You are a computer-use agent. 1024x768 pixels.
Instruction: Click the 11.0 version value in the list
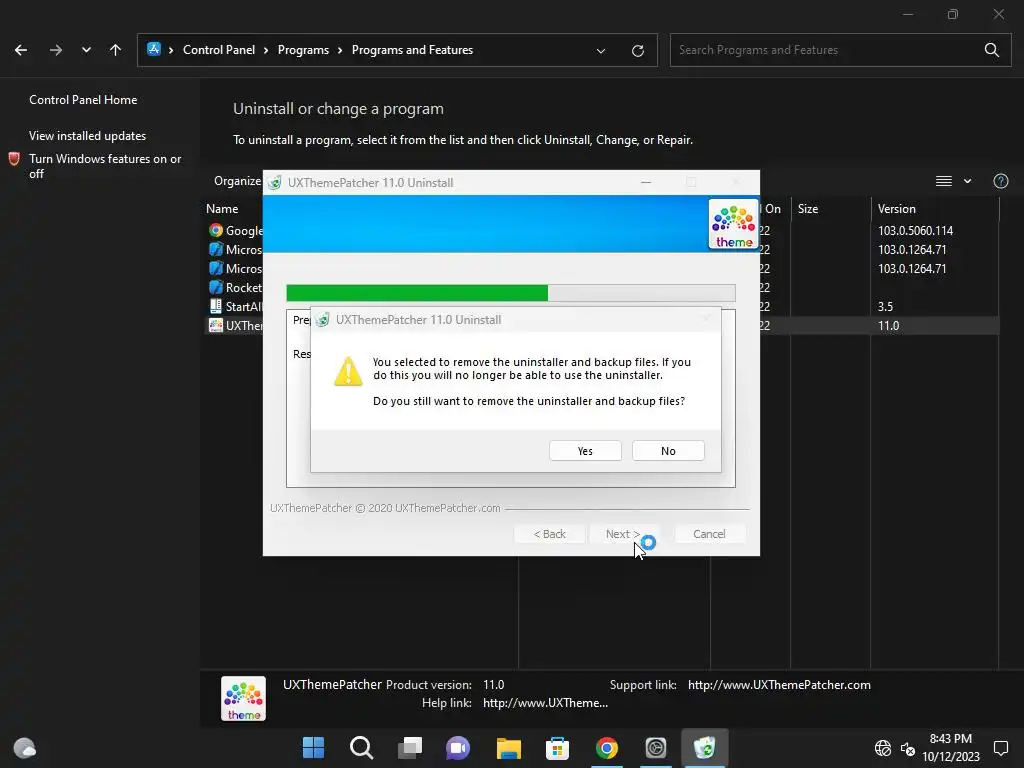[888, 325]
